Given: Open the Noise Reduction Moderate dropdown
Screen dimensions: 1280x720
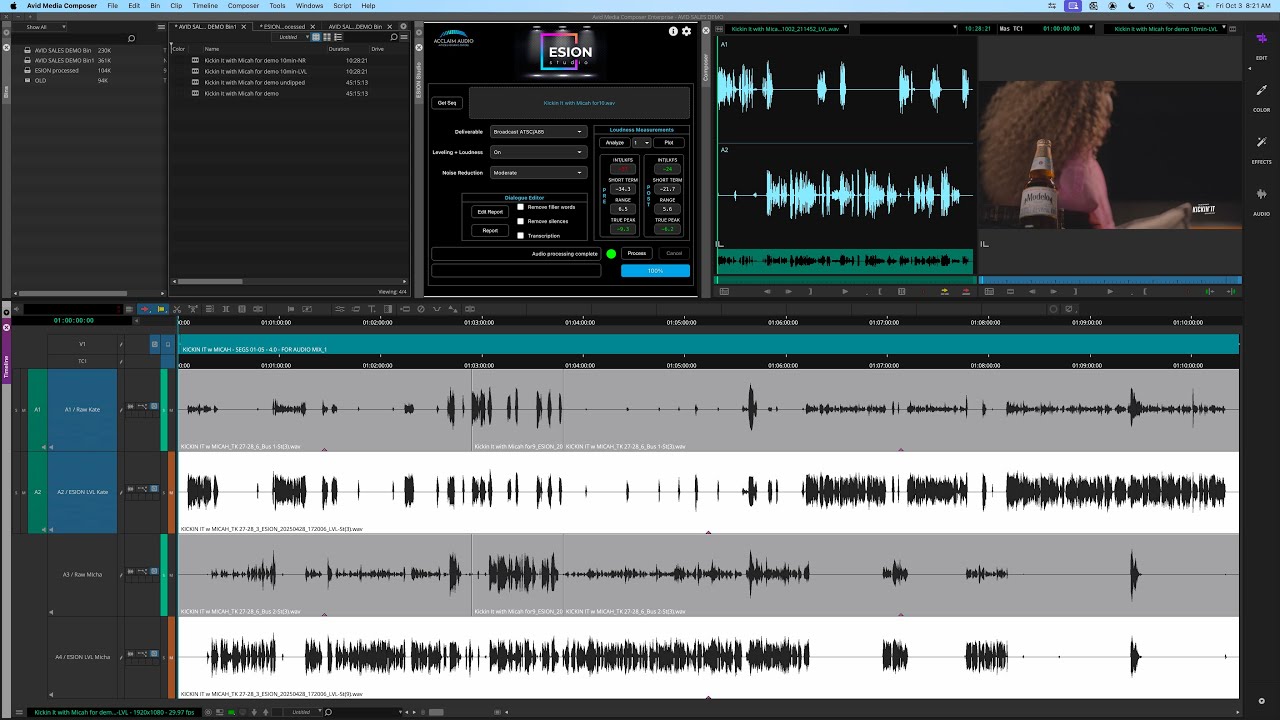Looking at the screenshot, I should [x=538, y=173].
